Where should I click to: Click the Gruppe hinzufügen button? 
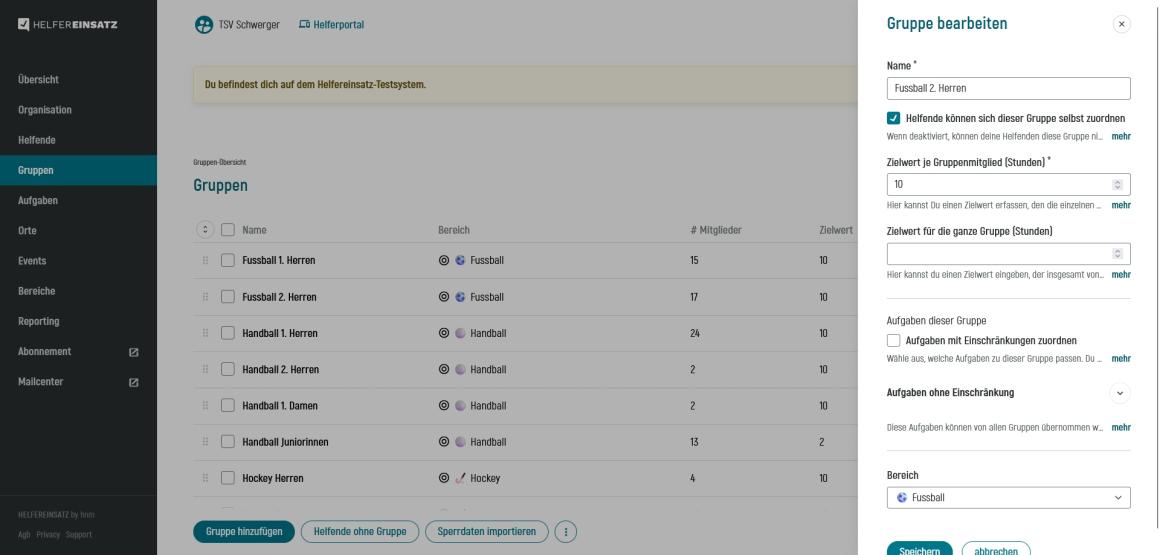coord(244,532)
